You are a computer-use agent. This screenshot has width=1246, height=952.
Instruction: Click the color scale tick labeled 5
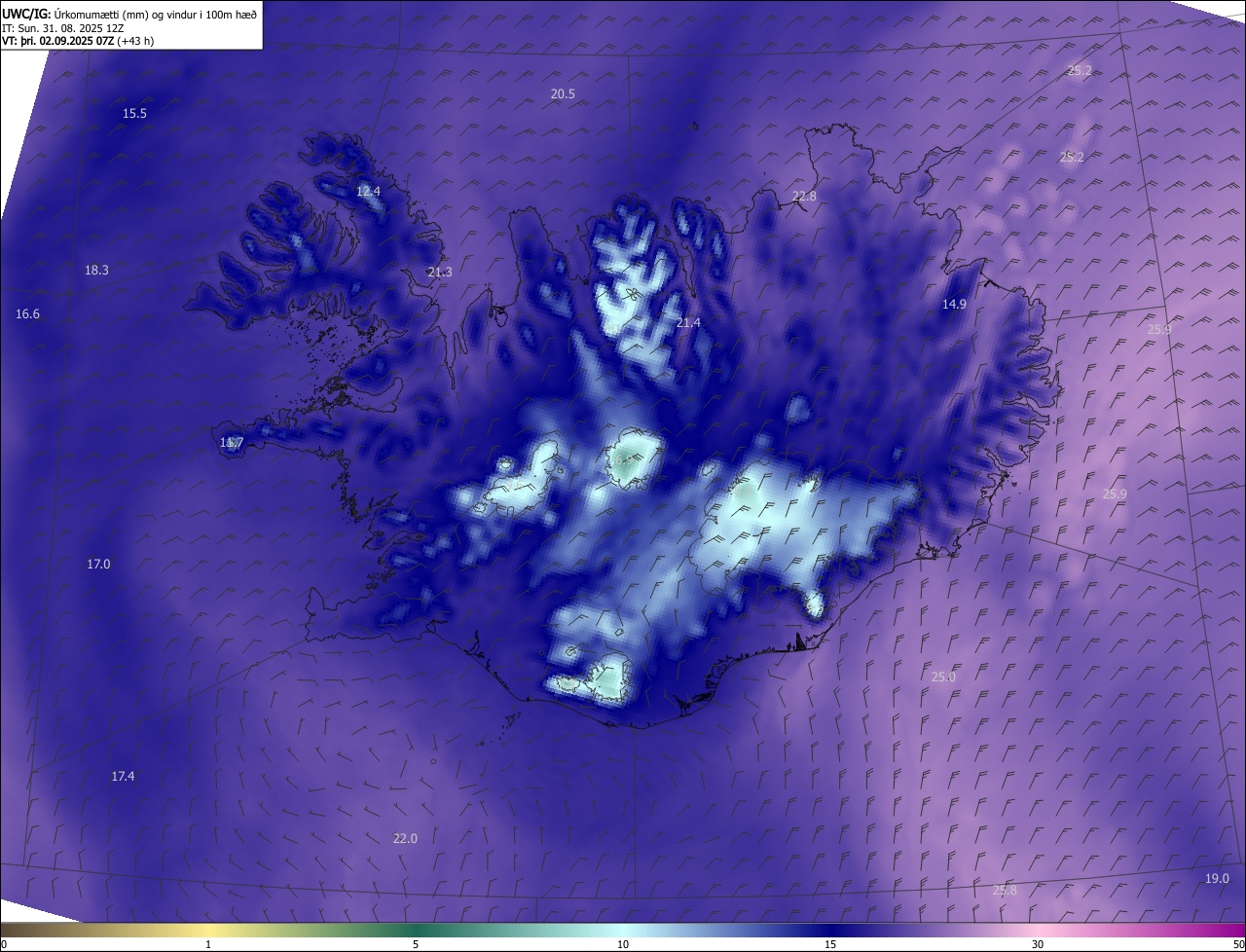click(416, 944)
